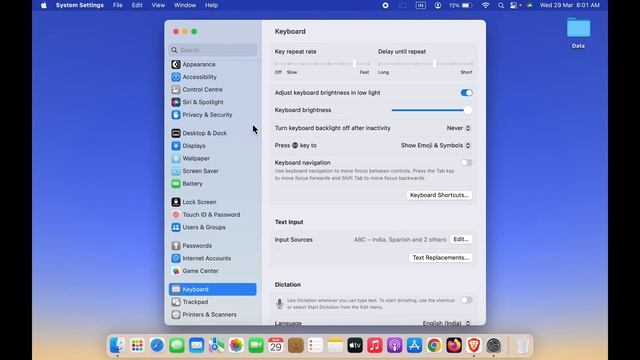This screenshot has width=640, height=360.
Task: Launch Music app from Dock
Action: [x=375, y=346]
